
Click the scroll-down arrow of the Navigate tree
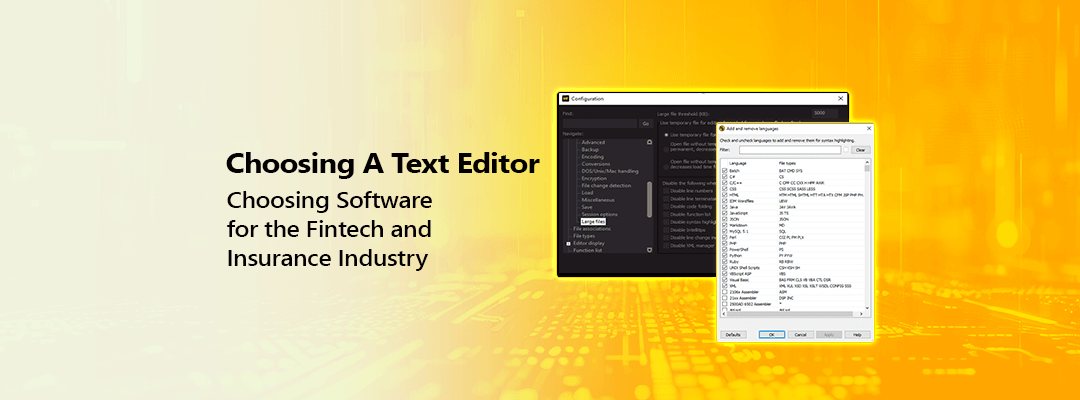(x=650, y=250)
